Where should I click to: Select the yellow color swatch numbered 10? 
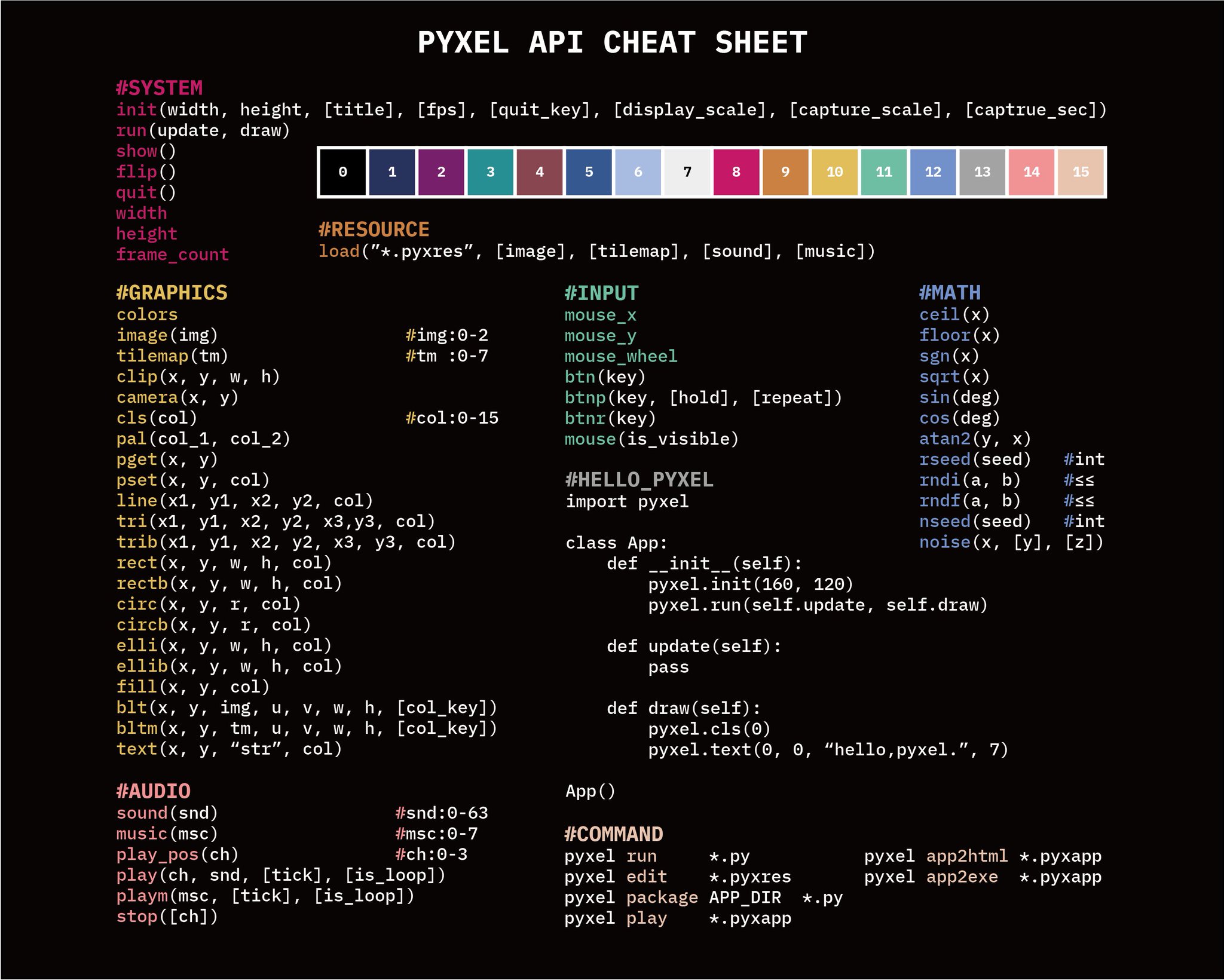pyautogui.click(x=834, y=172)
